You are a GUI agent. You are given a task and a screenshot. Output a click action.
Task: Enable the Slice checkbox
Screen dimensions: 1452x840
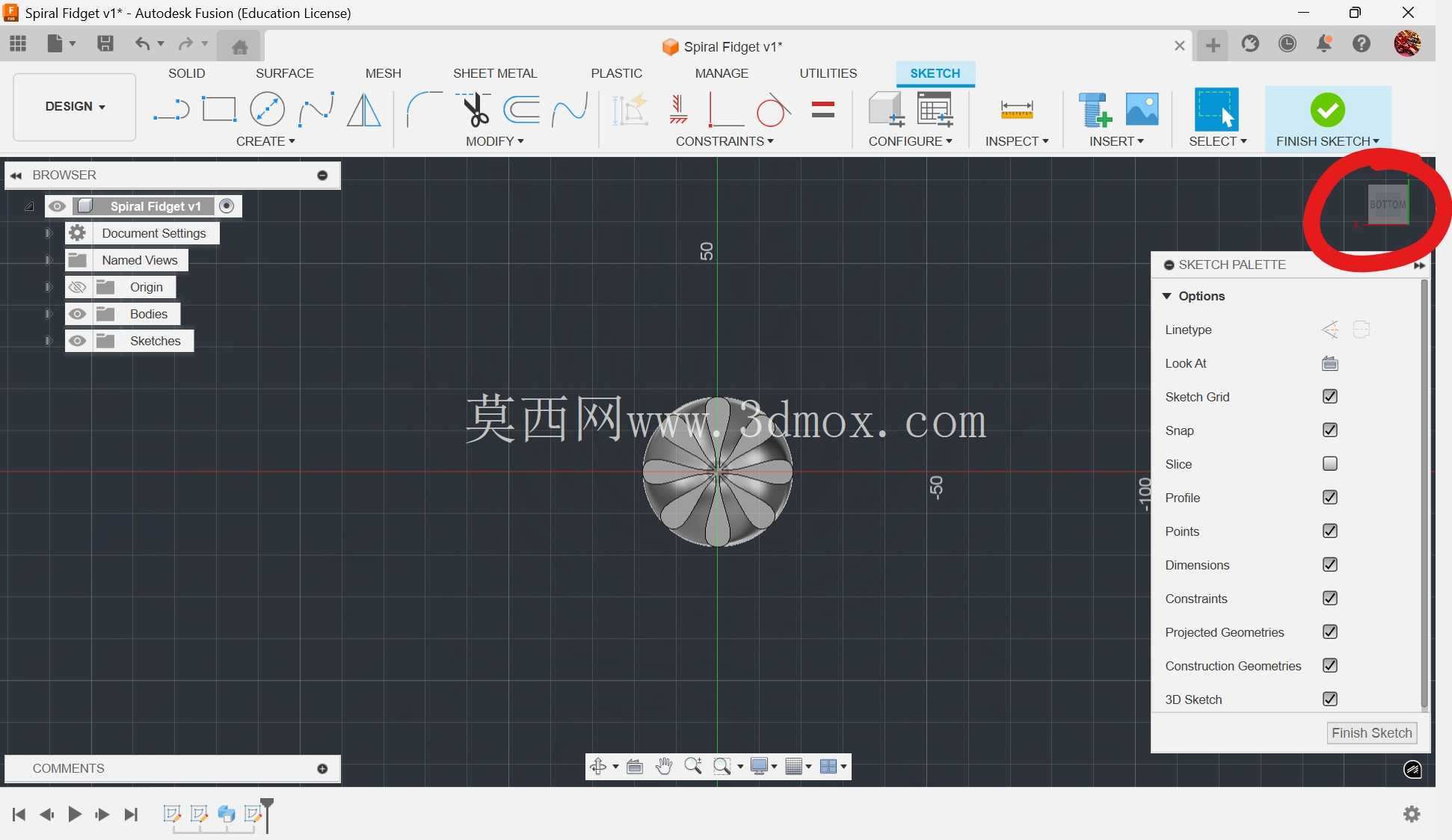[1329, 463]
